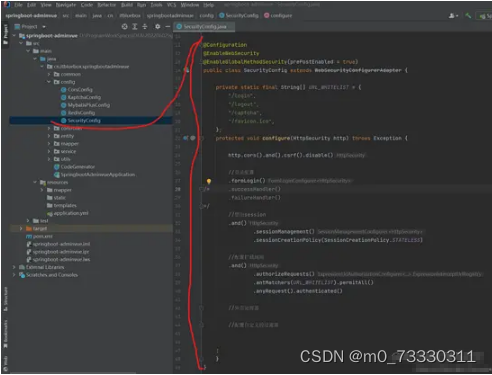This screenshot has width=492, height=375.
Task: Expand the mapper package under java
Action: coord(49,144)
